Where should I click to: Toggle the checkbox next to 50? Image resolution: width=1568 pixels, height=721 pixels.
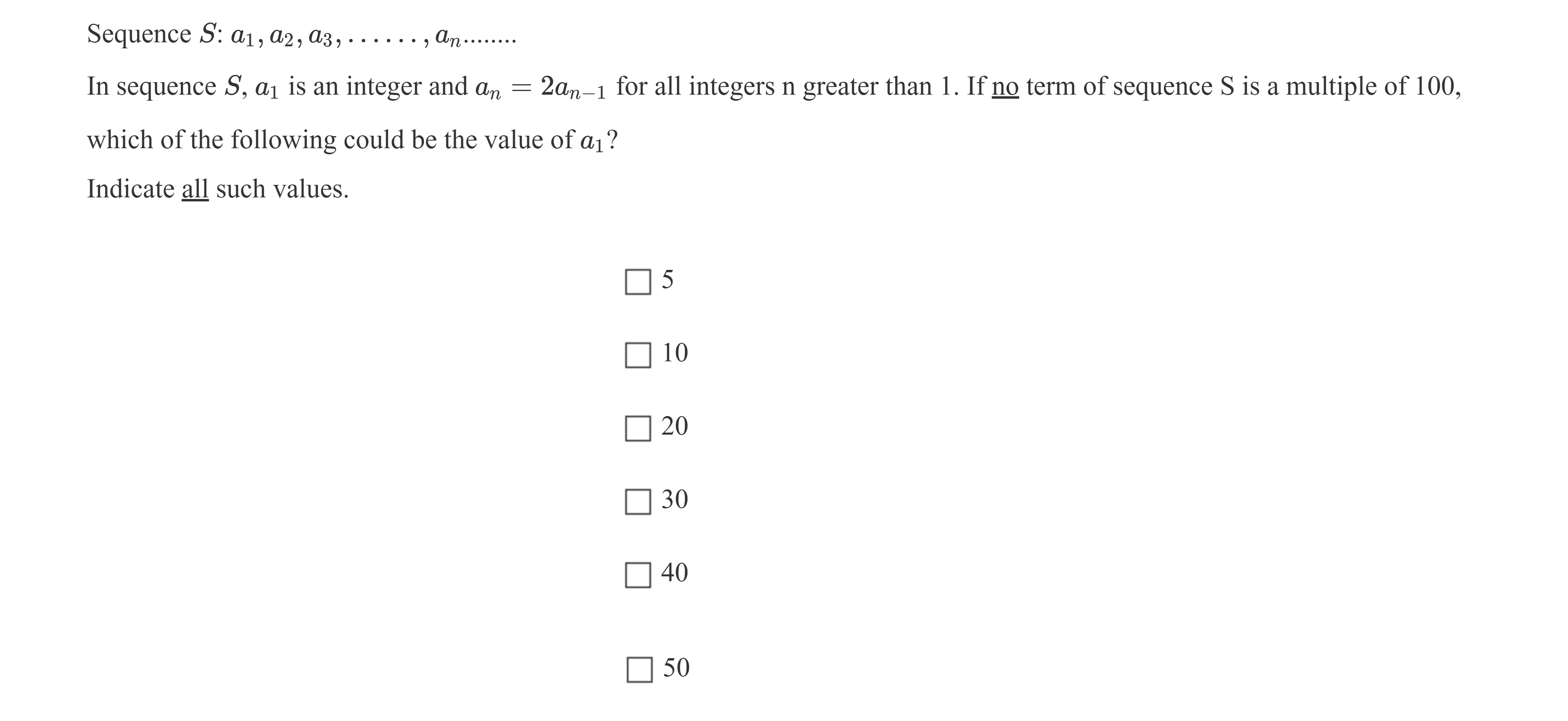coord(639,669)
